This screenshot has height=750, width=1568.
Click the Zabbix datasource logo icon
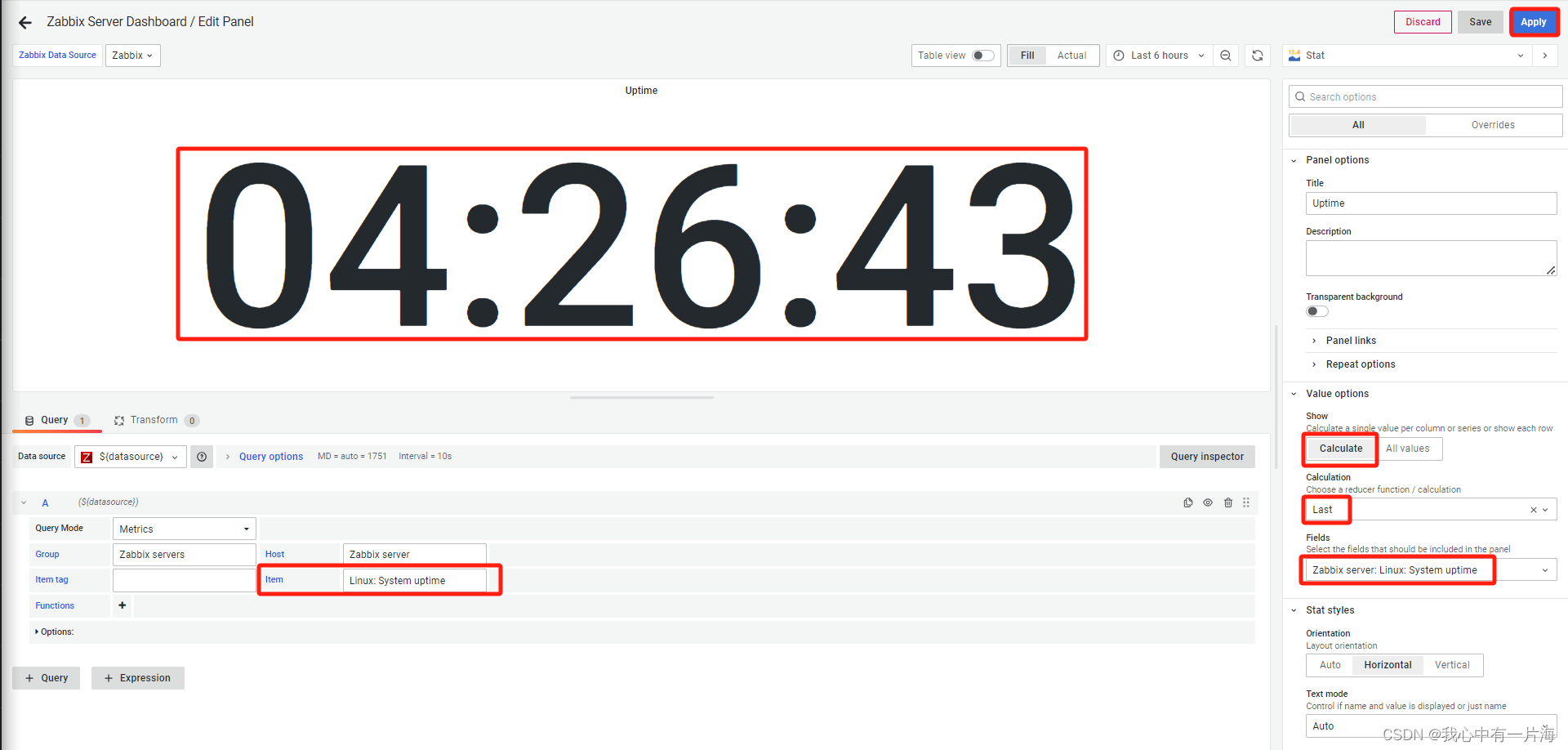tap(87, 457)
